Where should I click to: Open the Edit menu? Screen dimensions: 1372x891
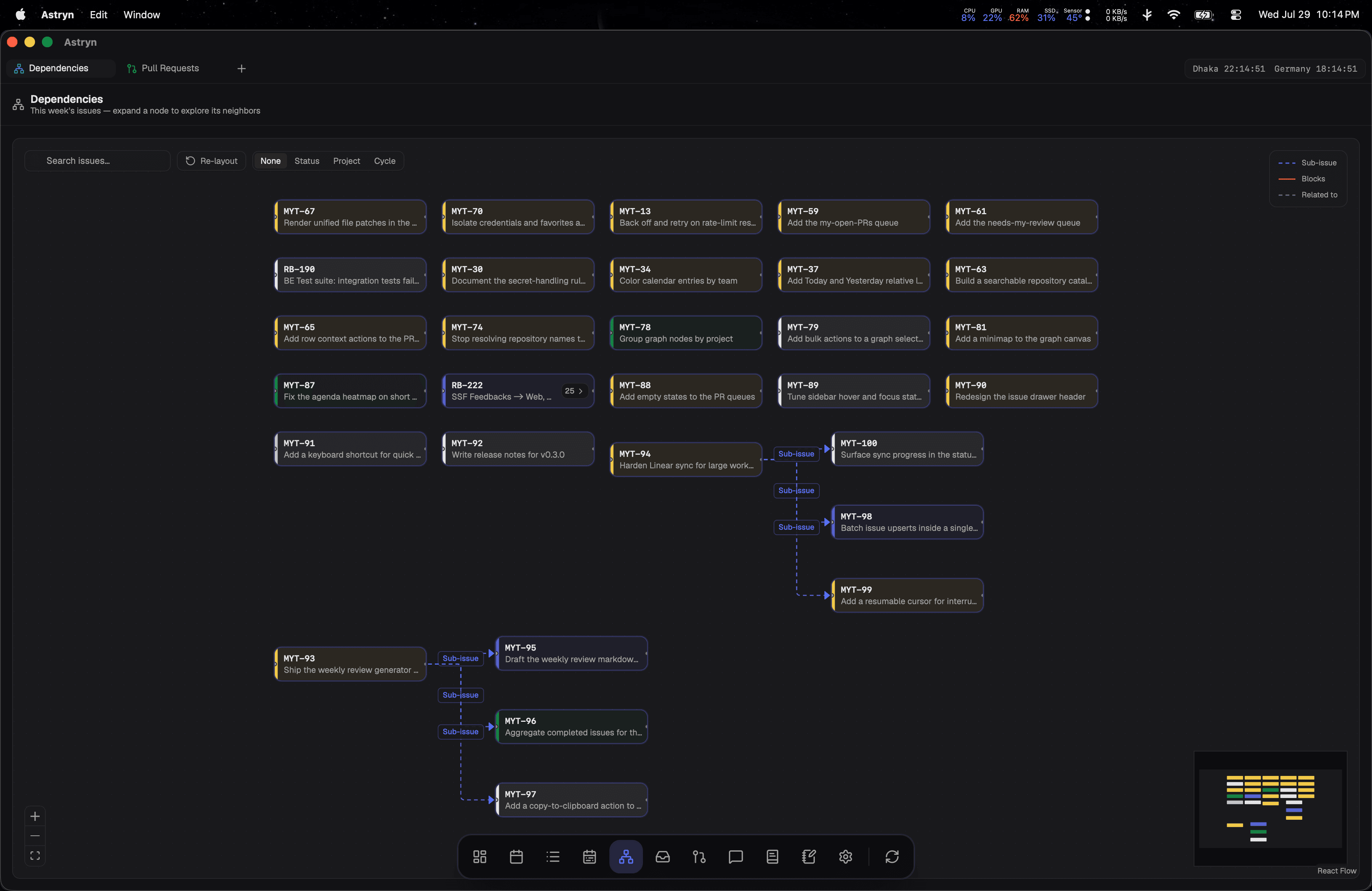99,14
